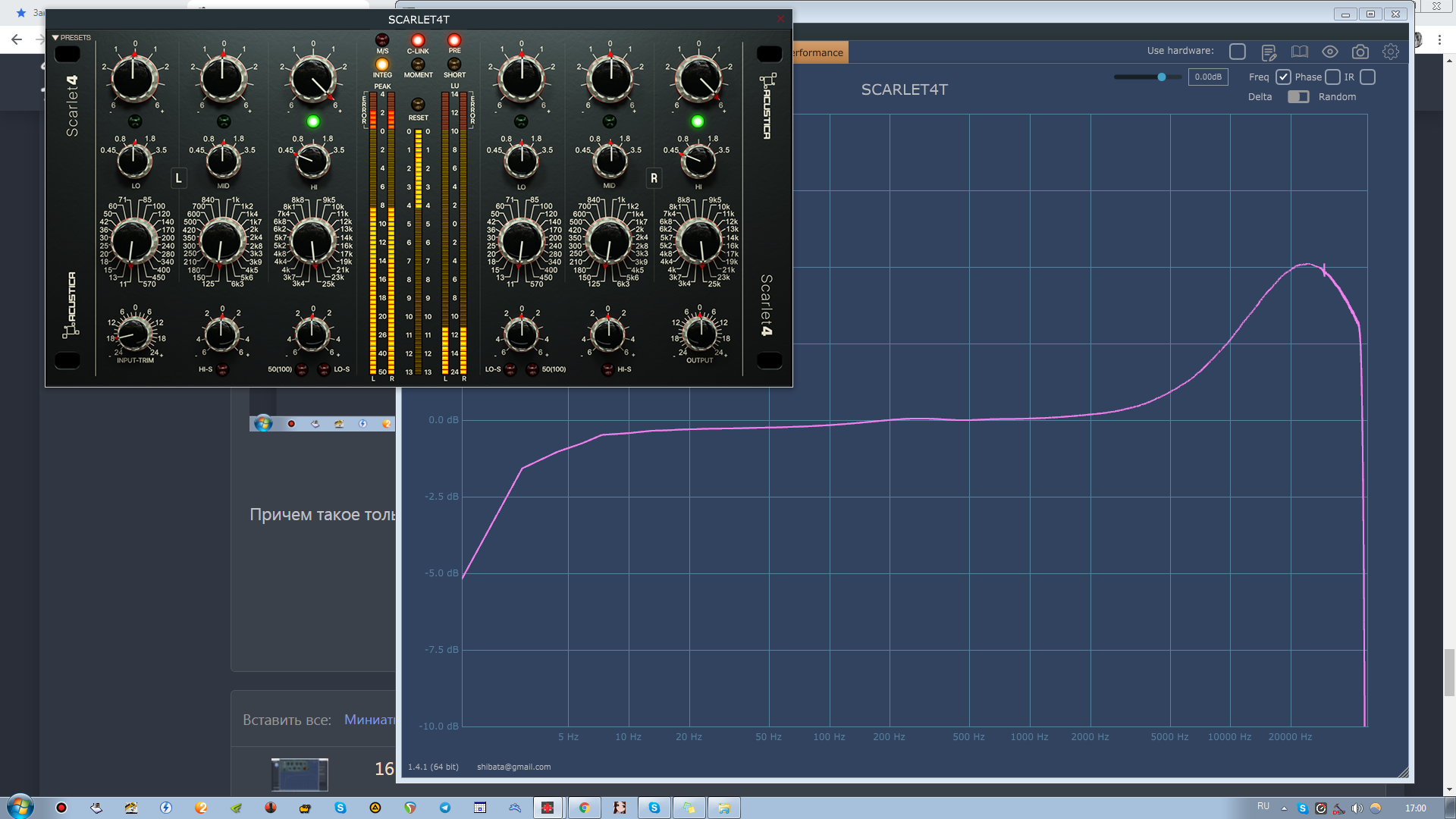
Task: Enable the Use hardware checkbox
Action: tap(1238, 52)
